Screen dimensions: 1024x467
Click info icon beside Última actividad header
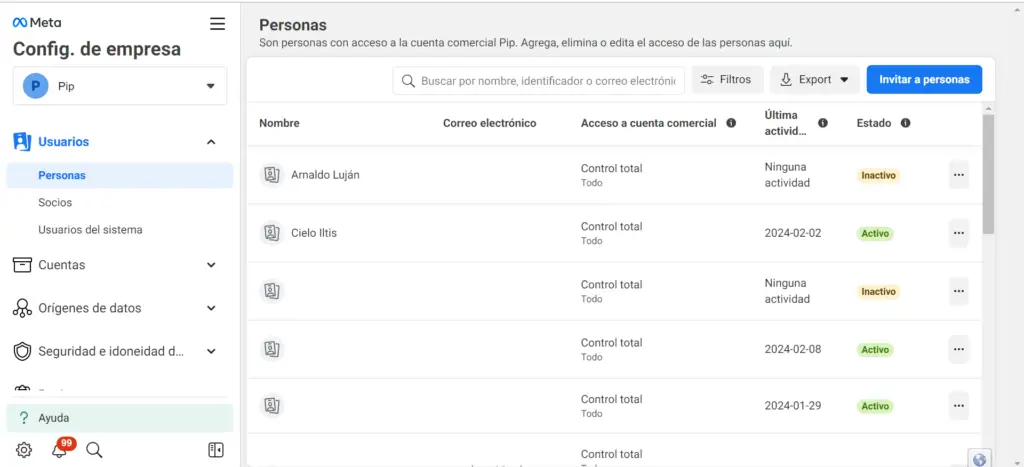[x=823, y=123]
